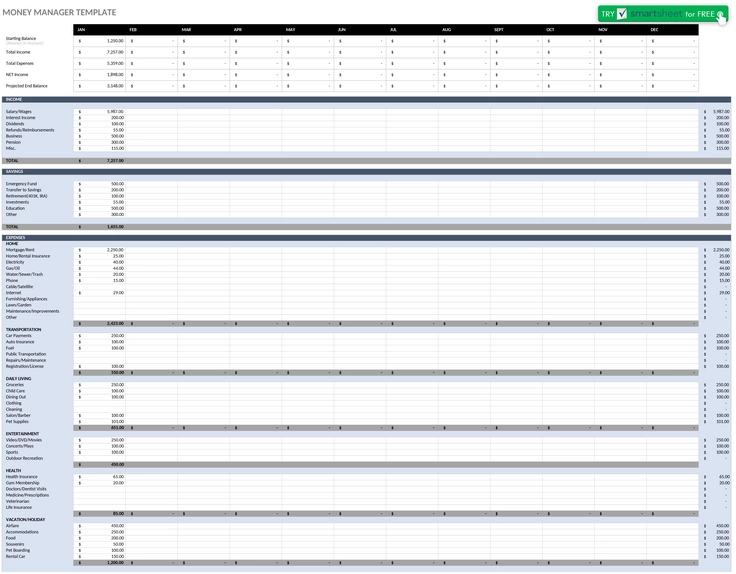The image size is (736, 574).
Task: Click the INCOME section header
Action: (x=366, y=99)
